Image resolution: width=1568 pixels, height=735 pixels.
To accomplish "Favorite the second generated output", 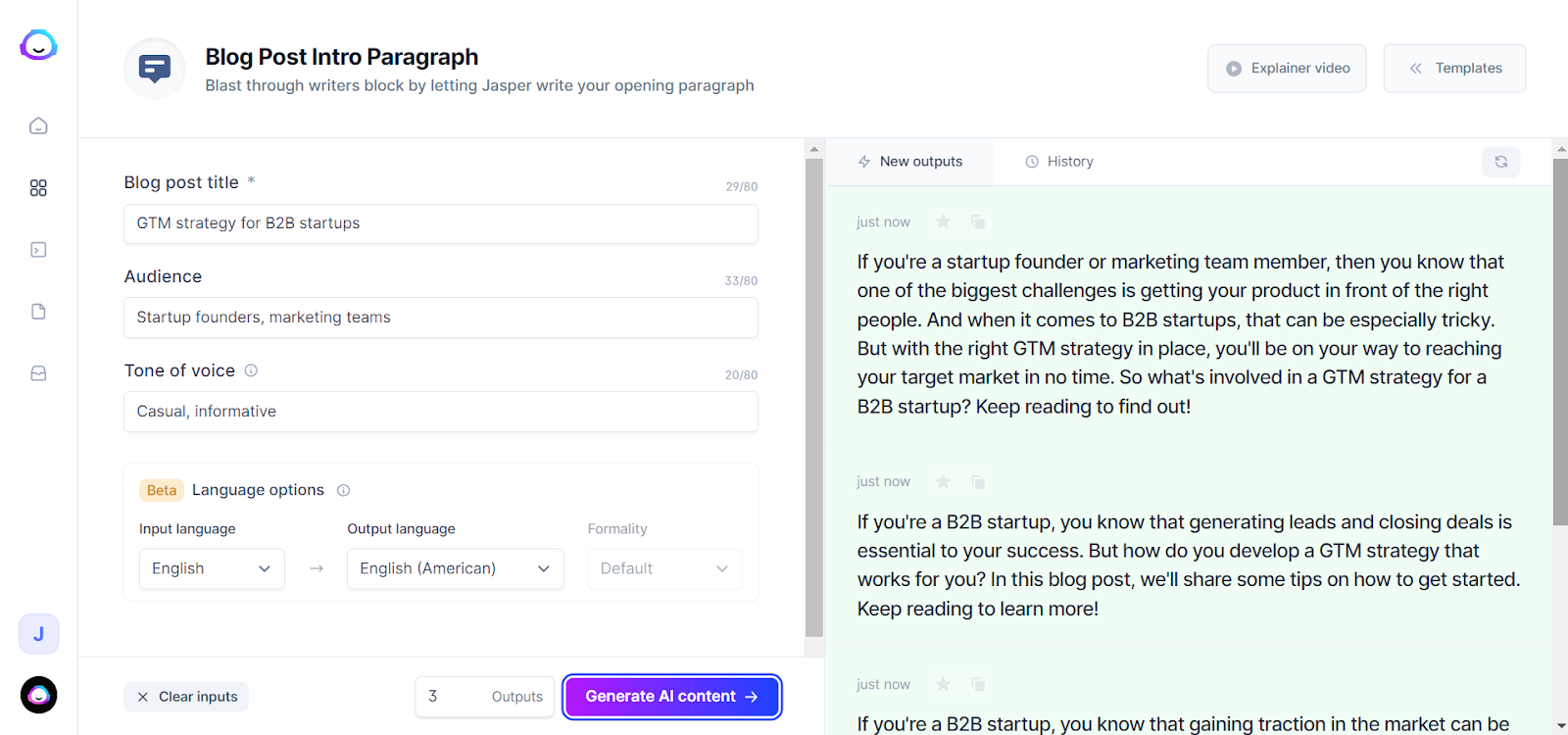I will click(x=943, y=481).
